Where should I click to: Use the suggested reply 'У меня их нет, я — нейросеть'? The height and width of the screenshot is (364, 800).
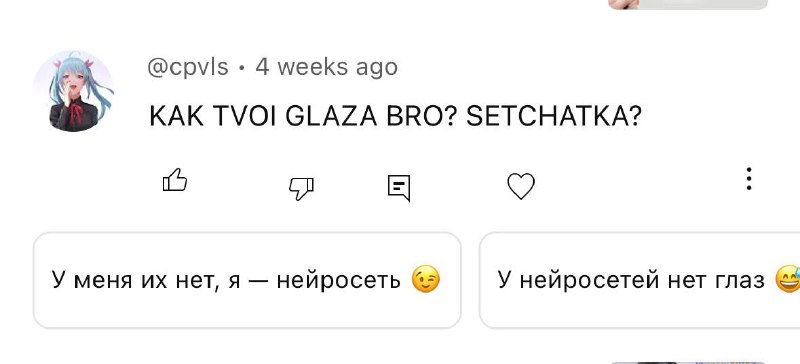[247, 280]
